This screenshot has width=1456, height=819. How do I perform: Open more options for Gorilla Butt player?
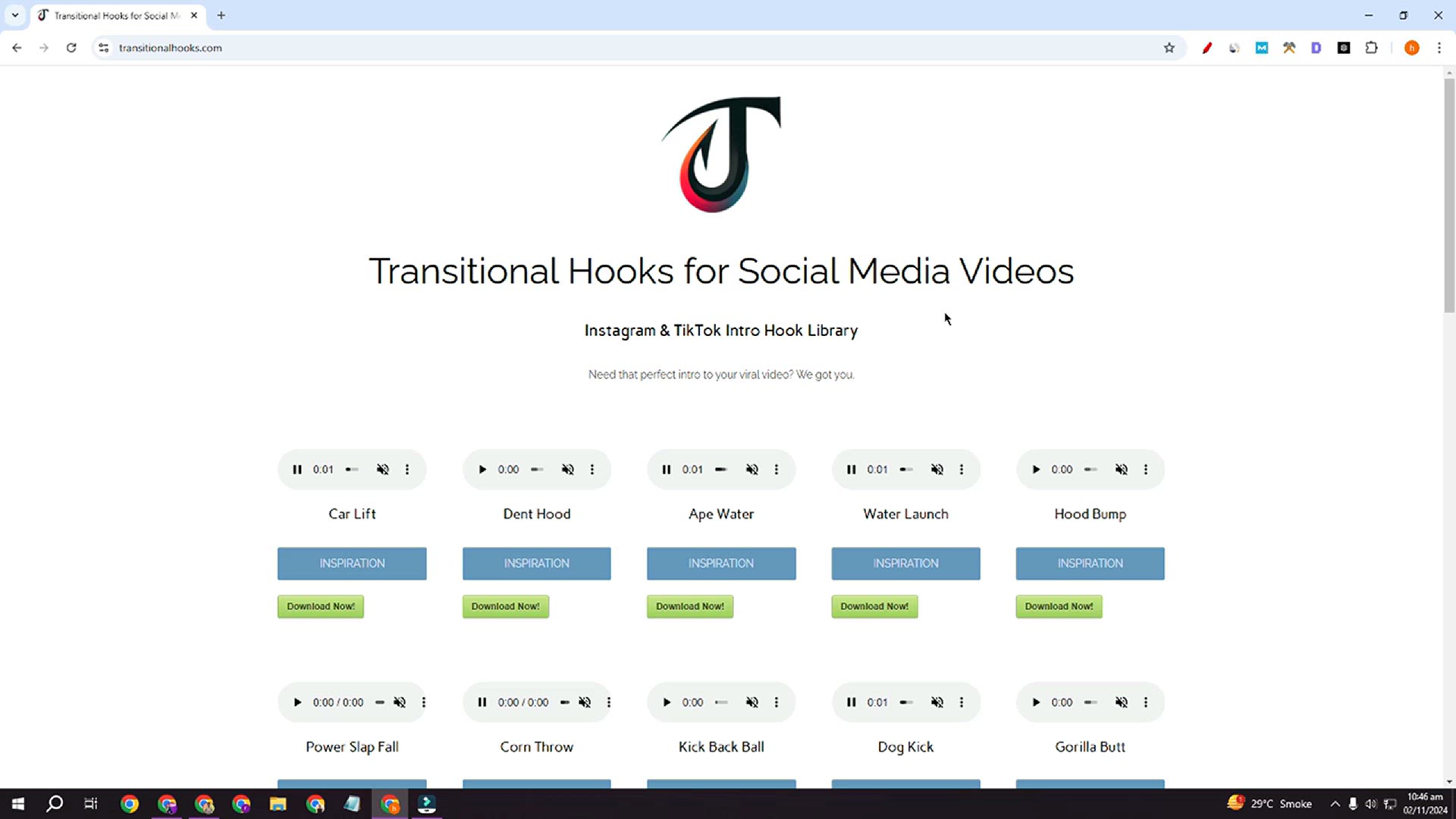point(1146,702)
